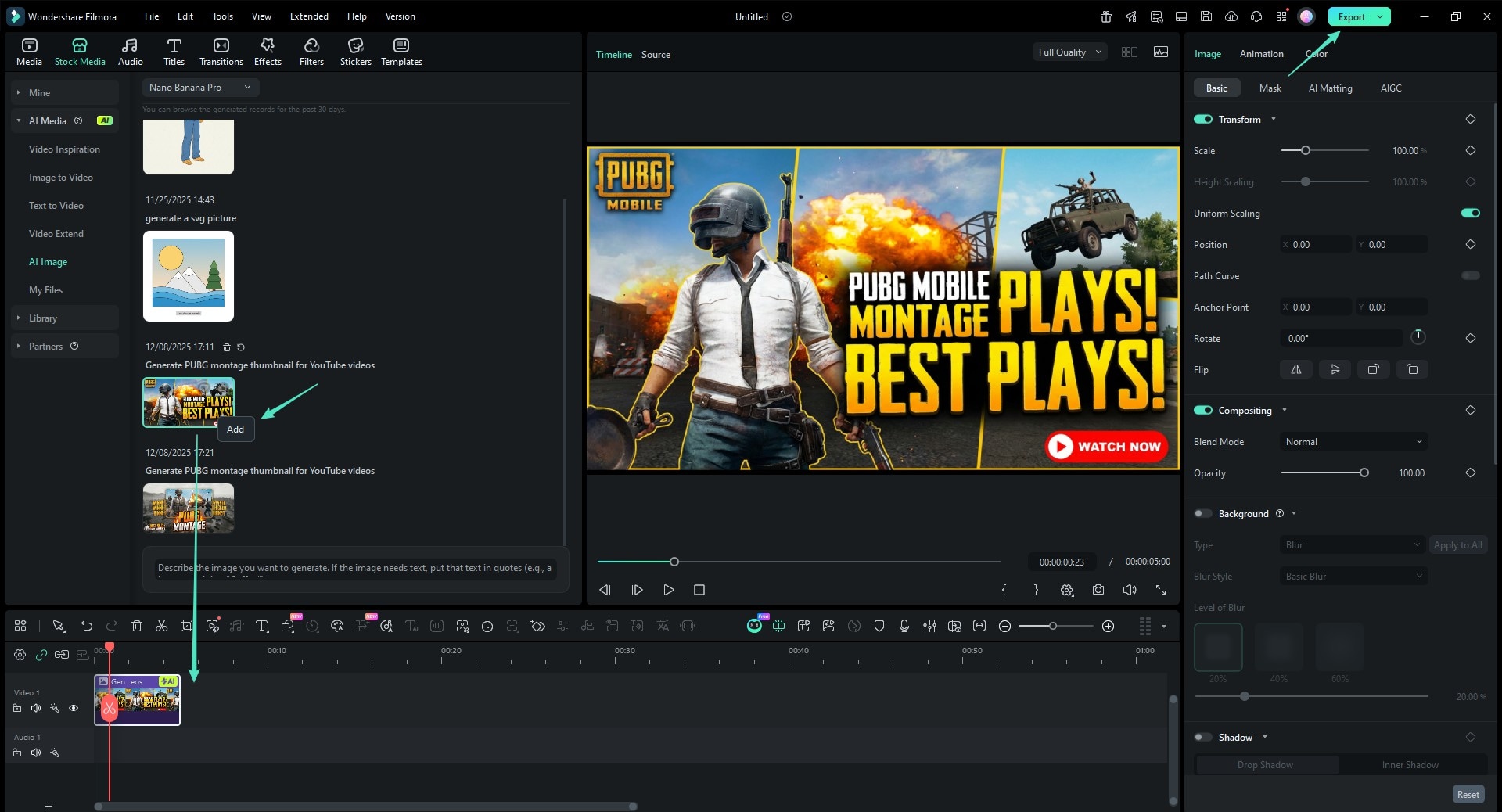Open the support headset icon in the title bar
1502x812 pixels.
coord(1255,16)
